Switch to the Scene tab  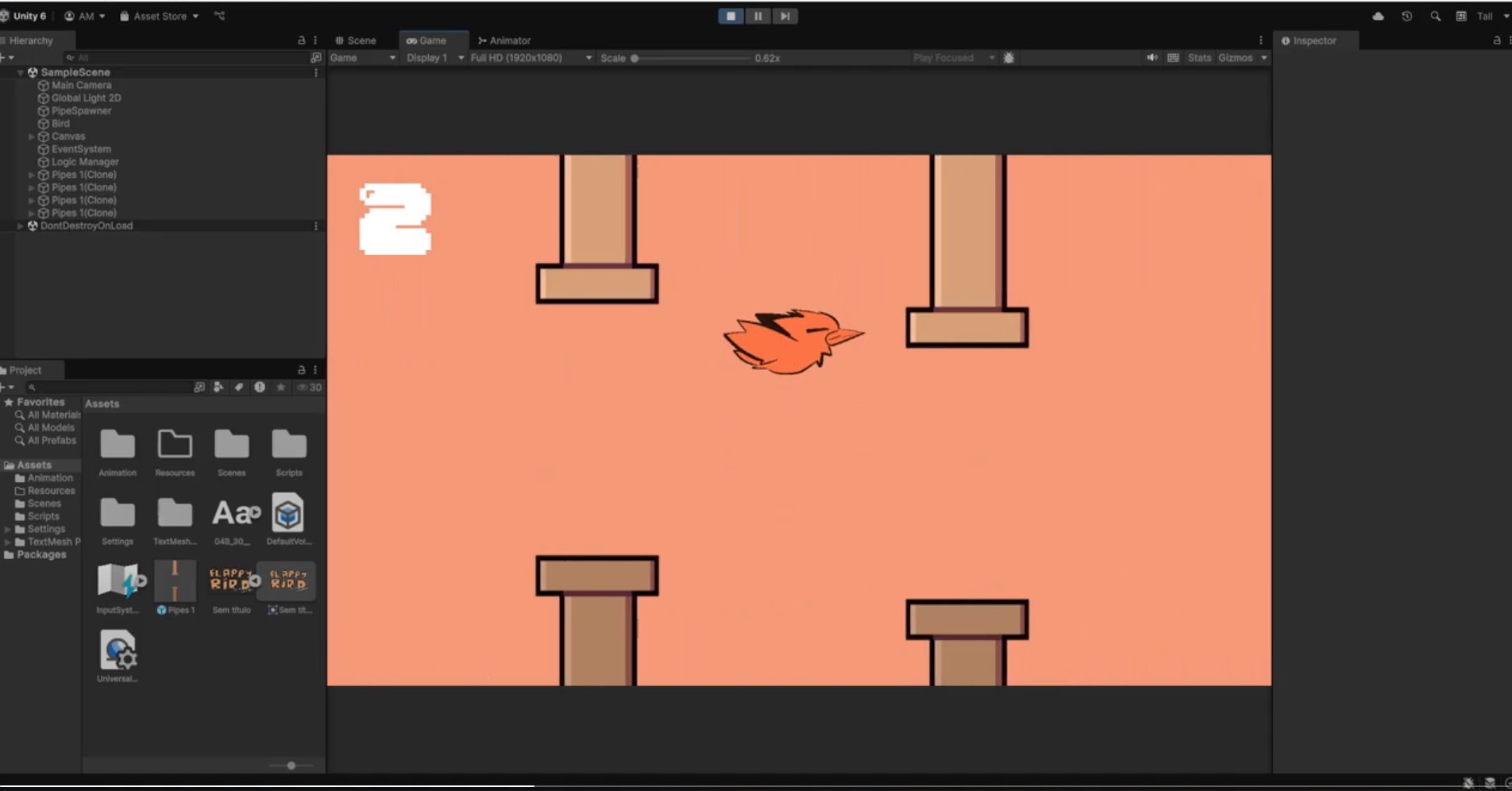(x=356, y=41)
